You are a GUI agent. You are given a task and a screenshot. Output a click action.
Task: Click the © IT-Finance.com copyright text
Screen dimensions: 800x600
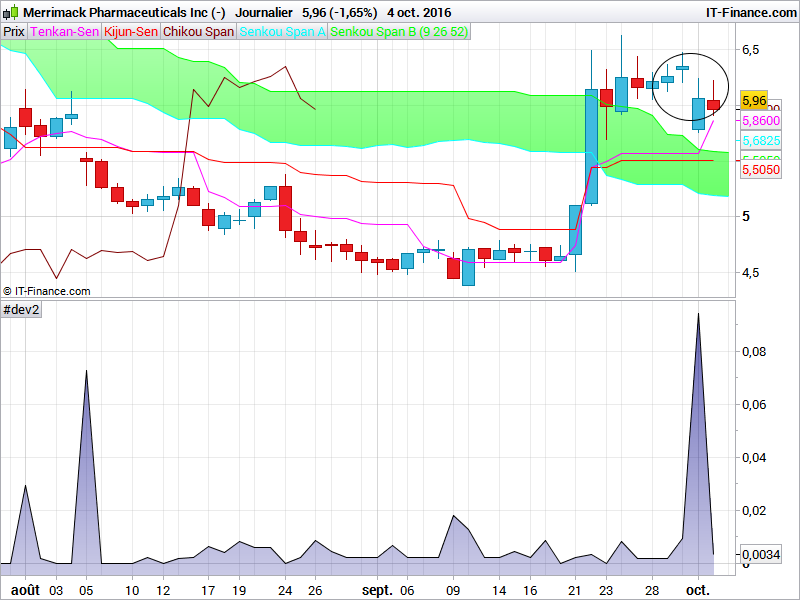[46, 291]
